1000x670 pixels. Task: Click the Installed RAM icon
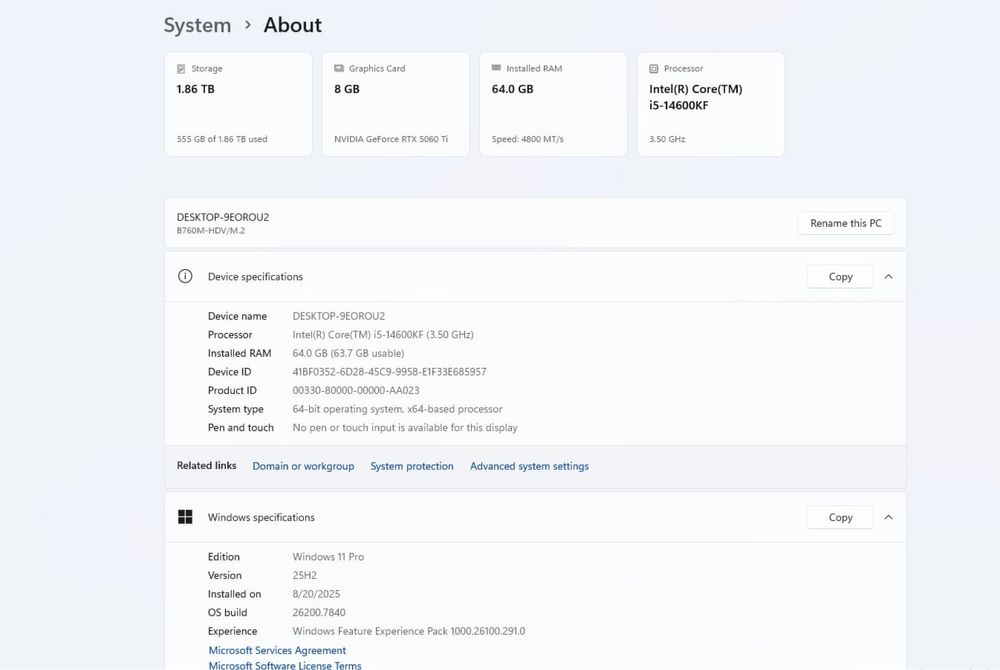click(496, 69)
